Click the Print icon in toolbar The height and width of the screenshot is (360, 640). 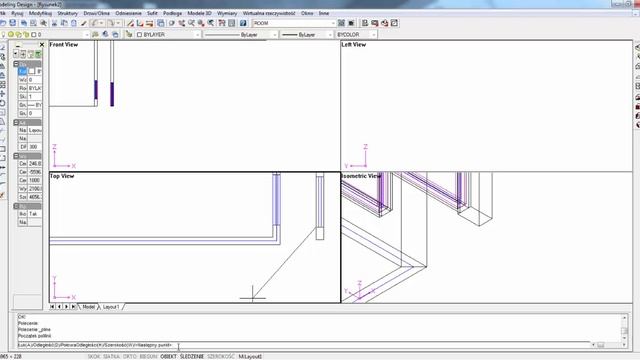click(x=24, y=23)
